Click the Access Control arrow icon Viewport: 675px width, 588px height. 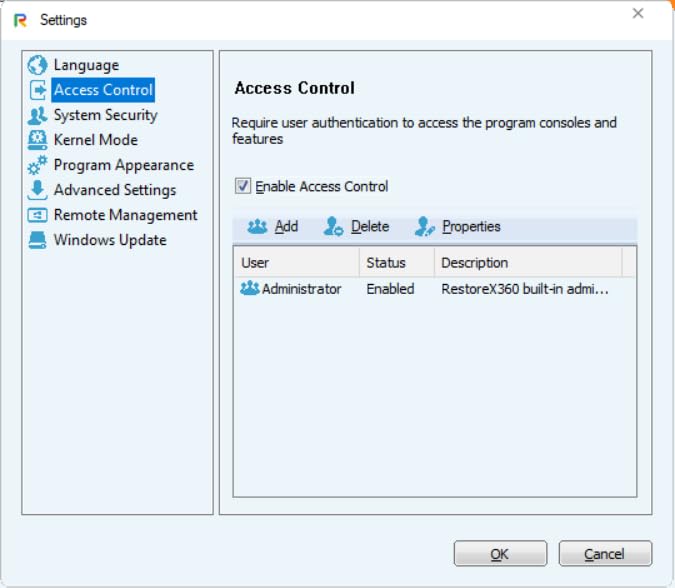coord(37,90)
